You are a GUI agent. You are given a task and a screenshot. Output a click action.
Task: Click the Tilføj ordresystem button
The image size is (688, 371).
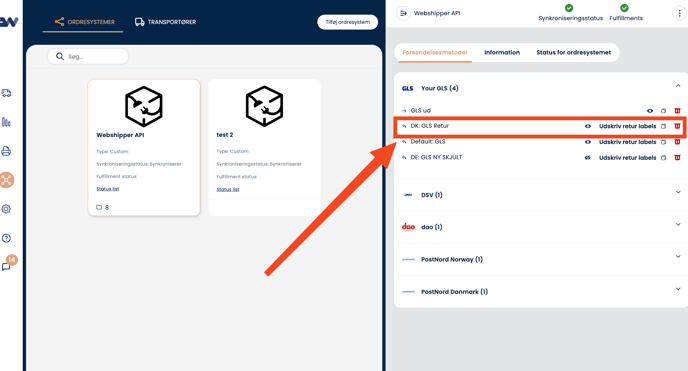[x=348, y=22]
